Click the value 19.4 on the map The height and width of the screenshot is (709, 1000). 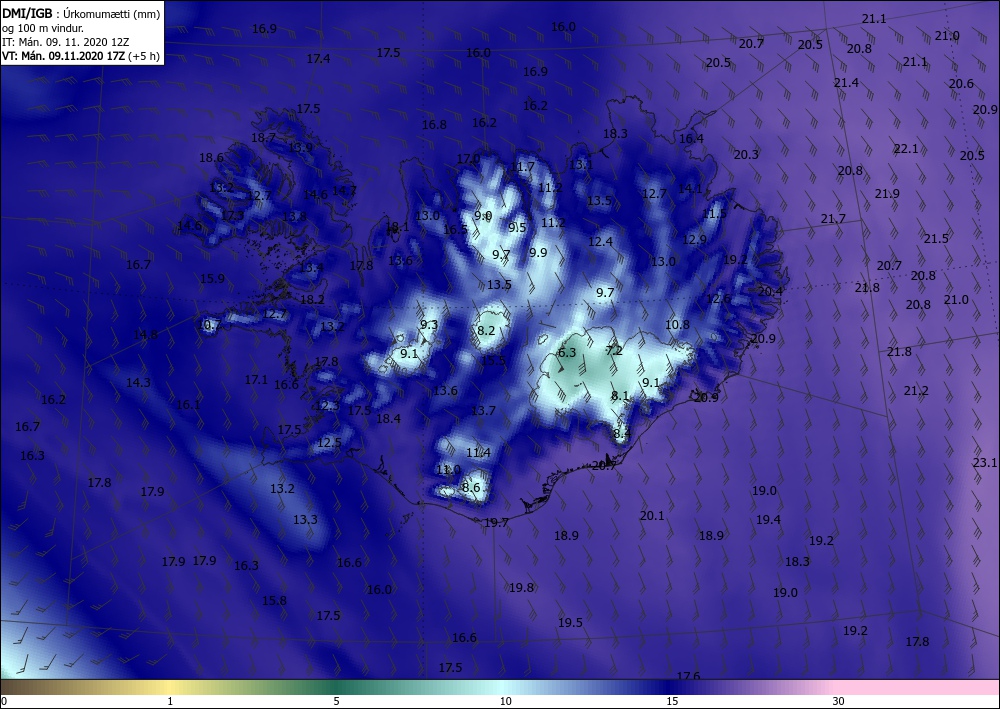pos(768,520)
